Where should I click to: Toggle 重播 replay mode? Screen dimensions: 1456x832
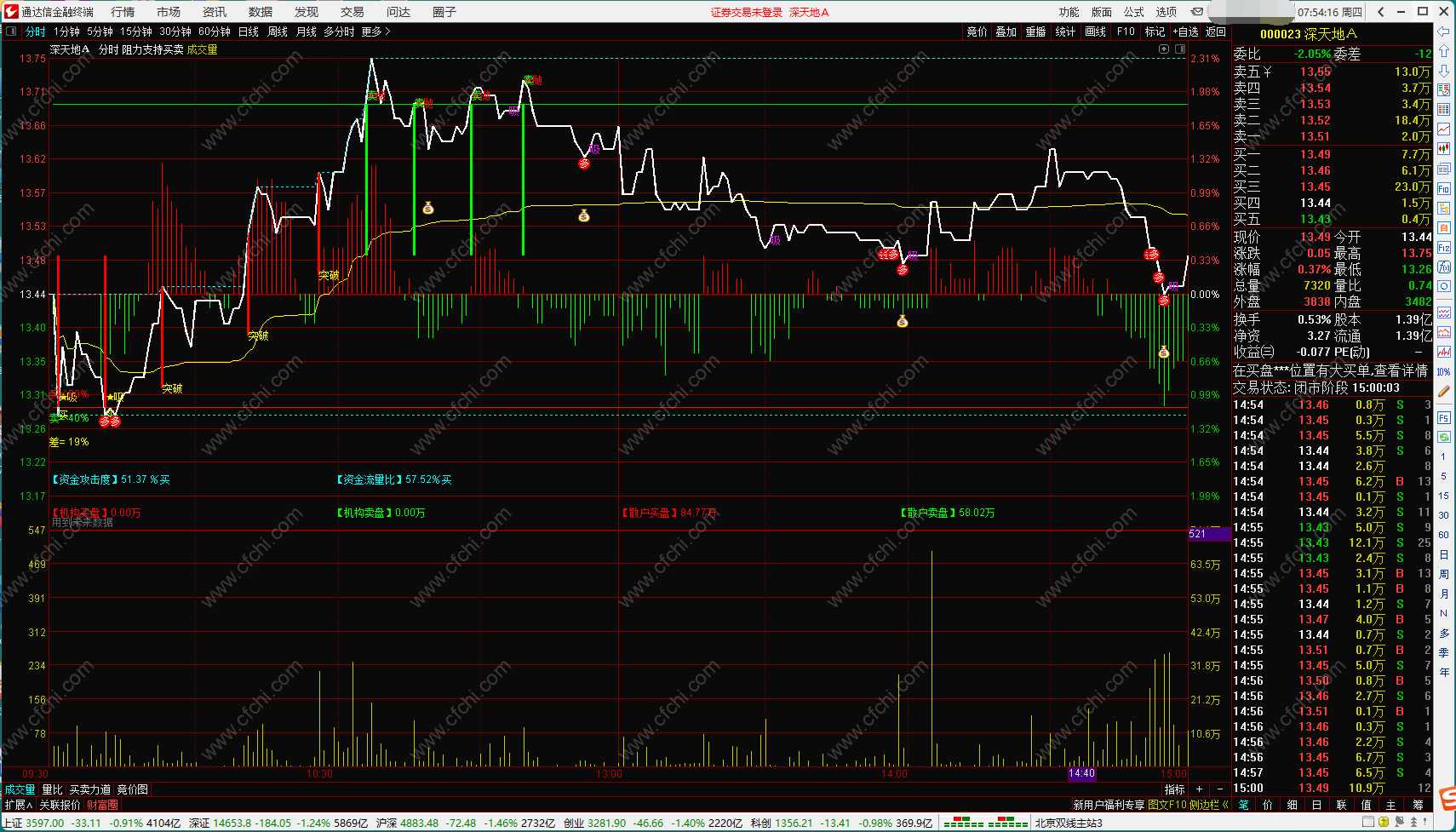click(1035, 32)
